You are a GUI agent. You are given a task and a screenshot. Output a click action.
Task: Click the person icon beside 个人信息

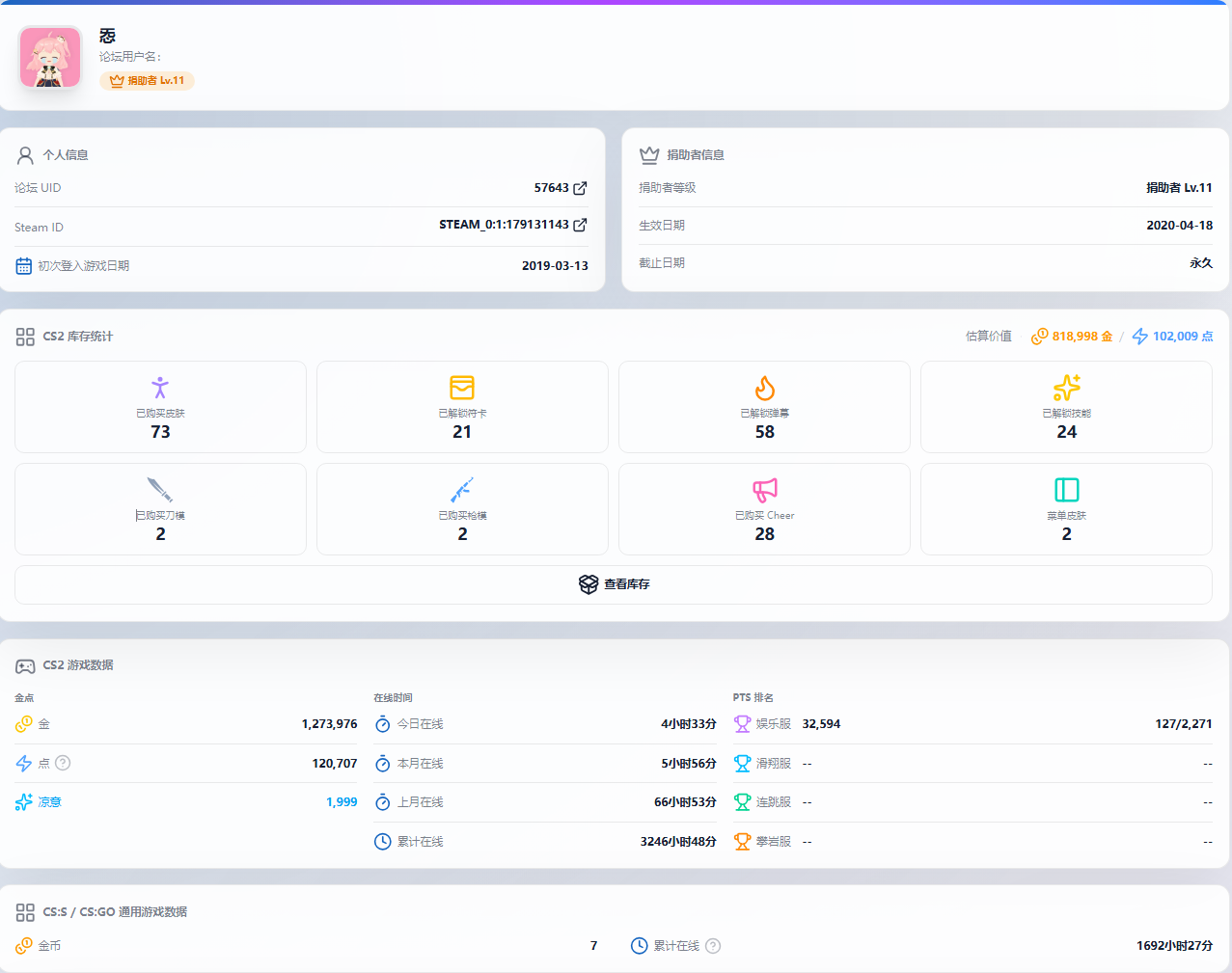click(25, 155)
